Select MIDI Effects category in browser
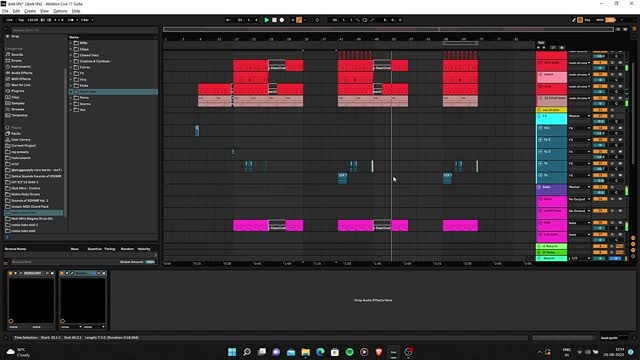The image size is (640, 360). tap(21, 79)
